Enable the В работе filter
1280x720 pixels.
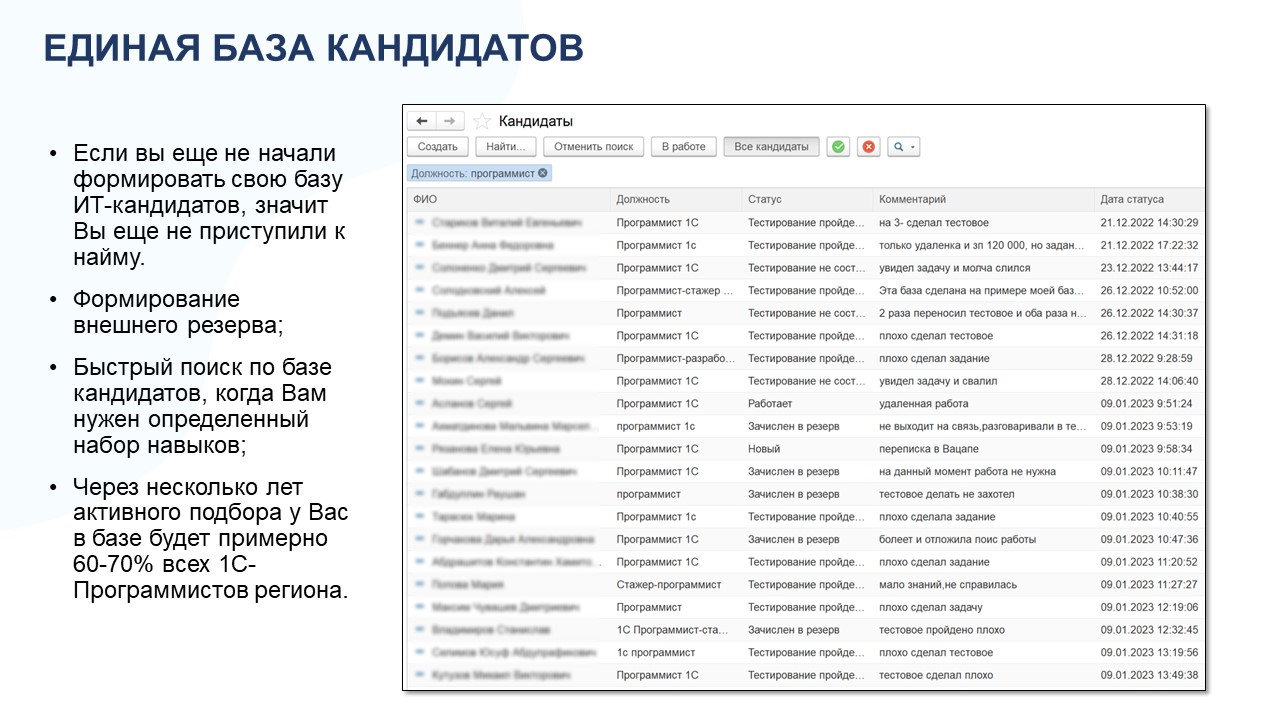tap(683, 145)
